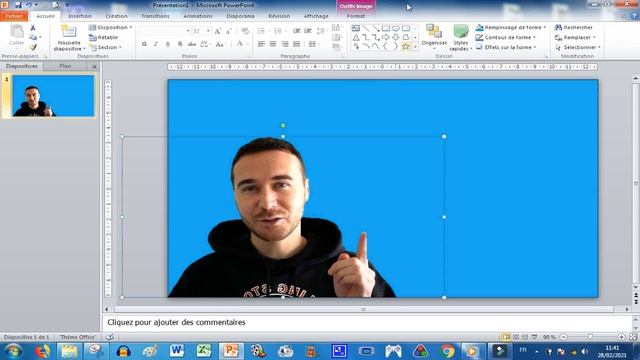Cut selection with the scissors icon
The height and width of the screenshot is (360, 640).
33,28
